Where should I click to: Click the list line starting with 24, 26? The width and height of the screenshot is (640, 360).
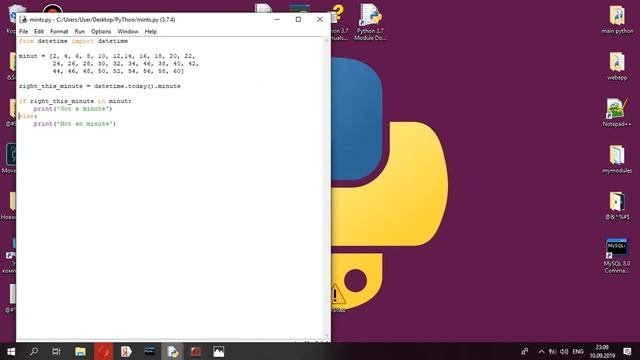point(125,64)
